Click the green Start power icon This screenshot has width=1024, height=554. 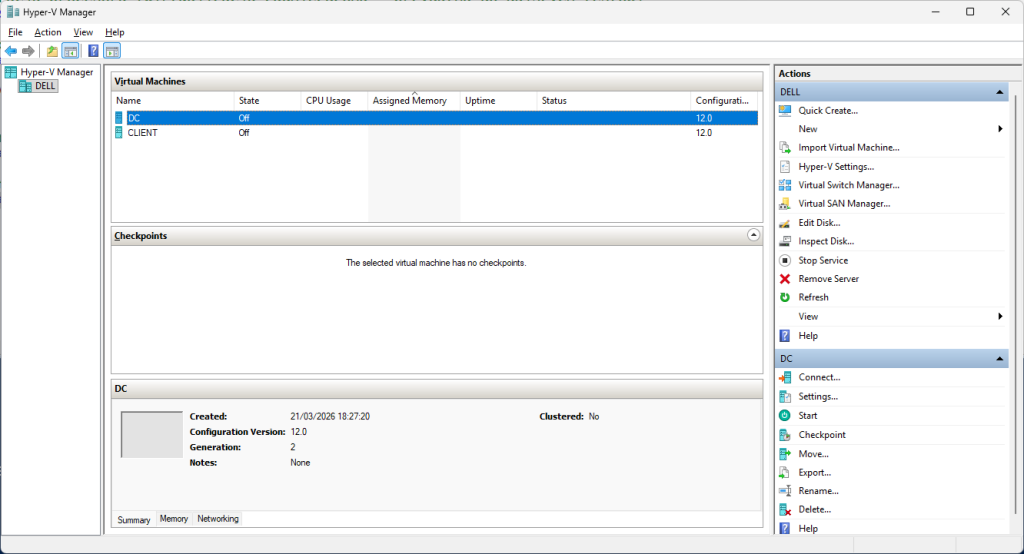point(785,416)
